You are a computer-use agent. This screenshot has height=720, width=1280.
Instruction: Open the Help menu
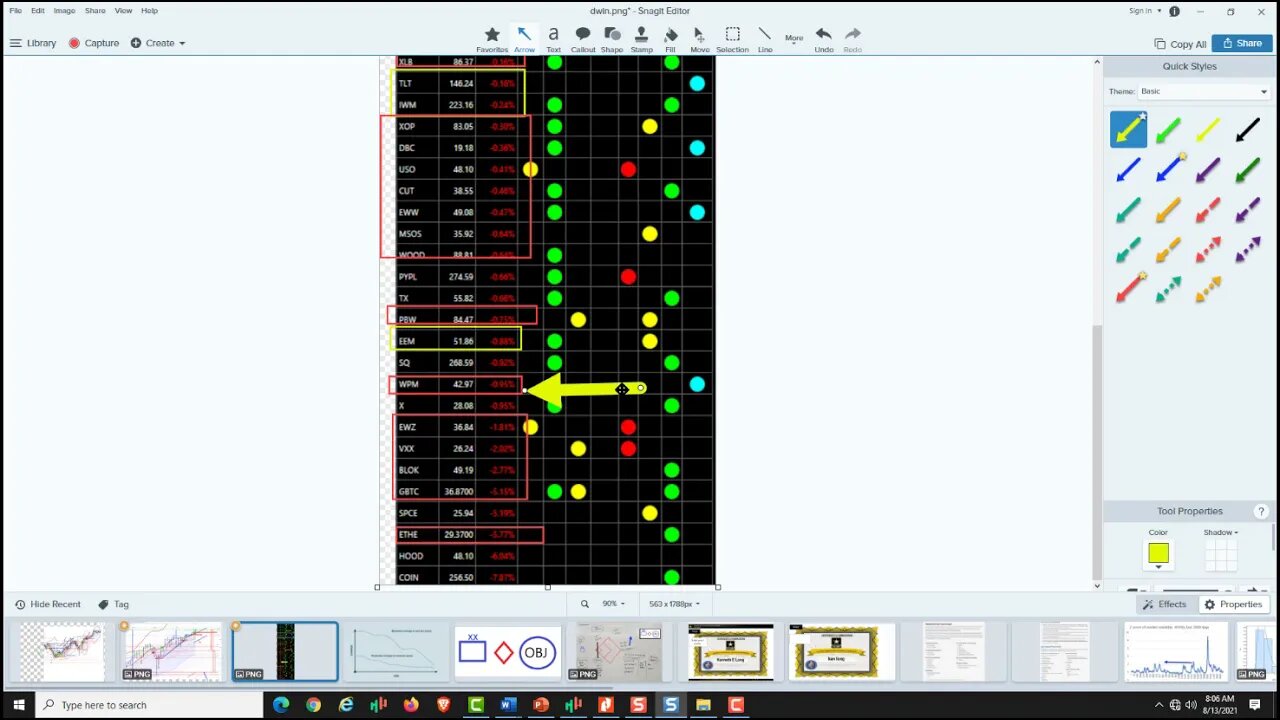(x=149, y=10)
